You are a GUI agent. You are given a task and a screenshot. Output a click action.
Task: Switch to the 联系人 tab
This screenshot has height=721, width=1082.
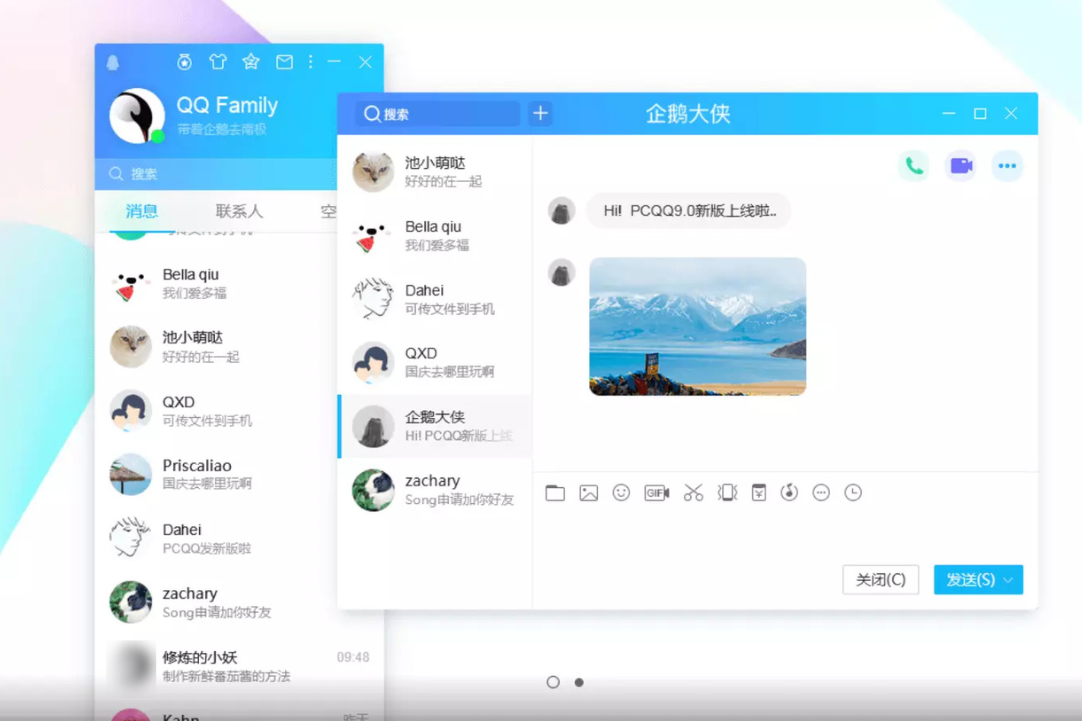click(x=239, y=211)
